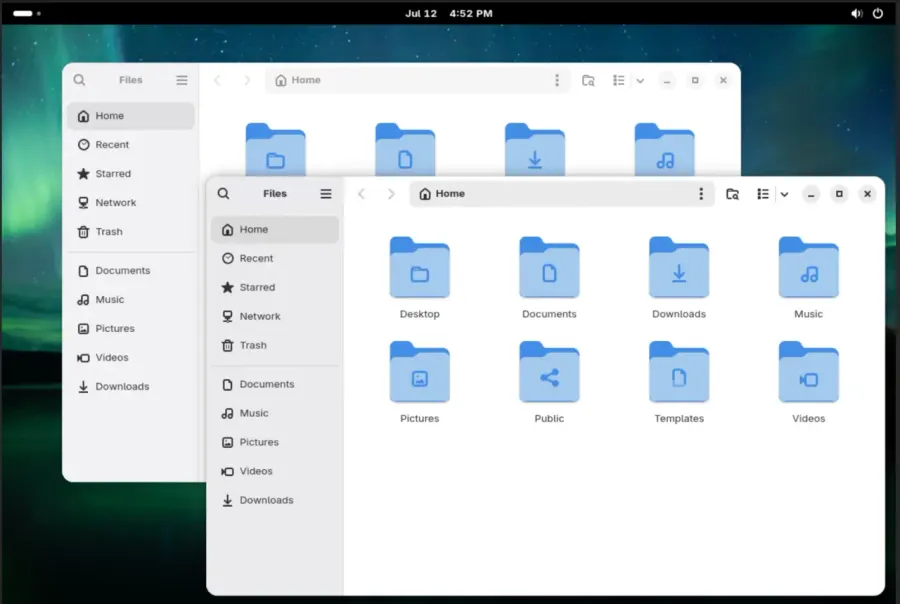
Task: Click the search icon in front Files window
Action: pos(223,193)
